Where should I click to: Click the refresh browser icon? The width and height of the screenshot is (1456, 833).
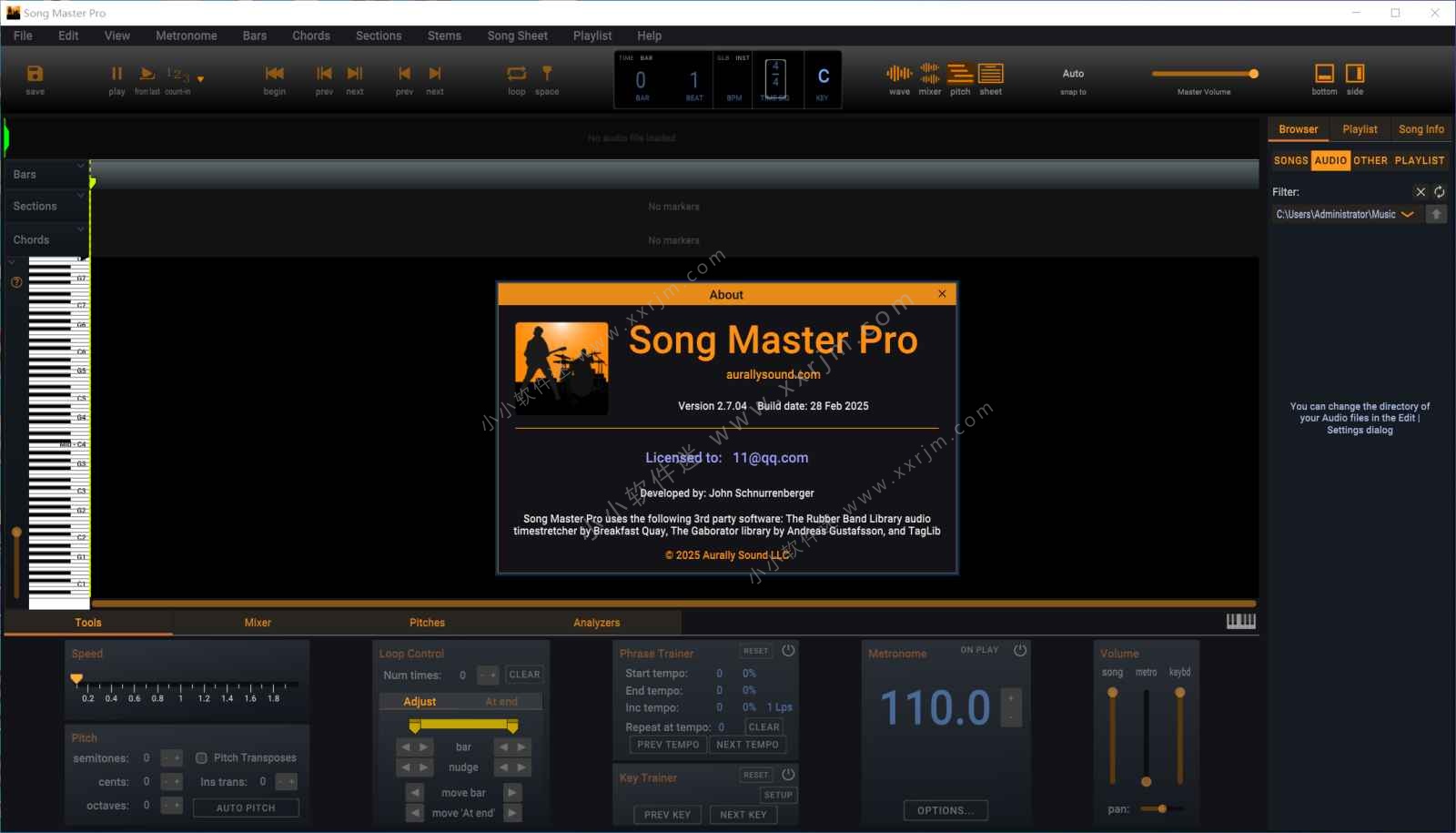(x=1439, y=192)
